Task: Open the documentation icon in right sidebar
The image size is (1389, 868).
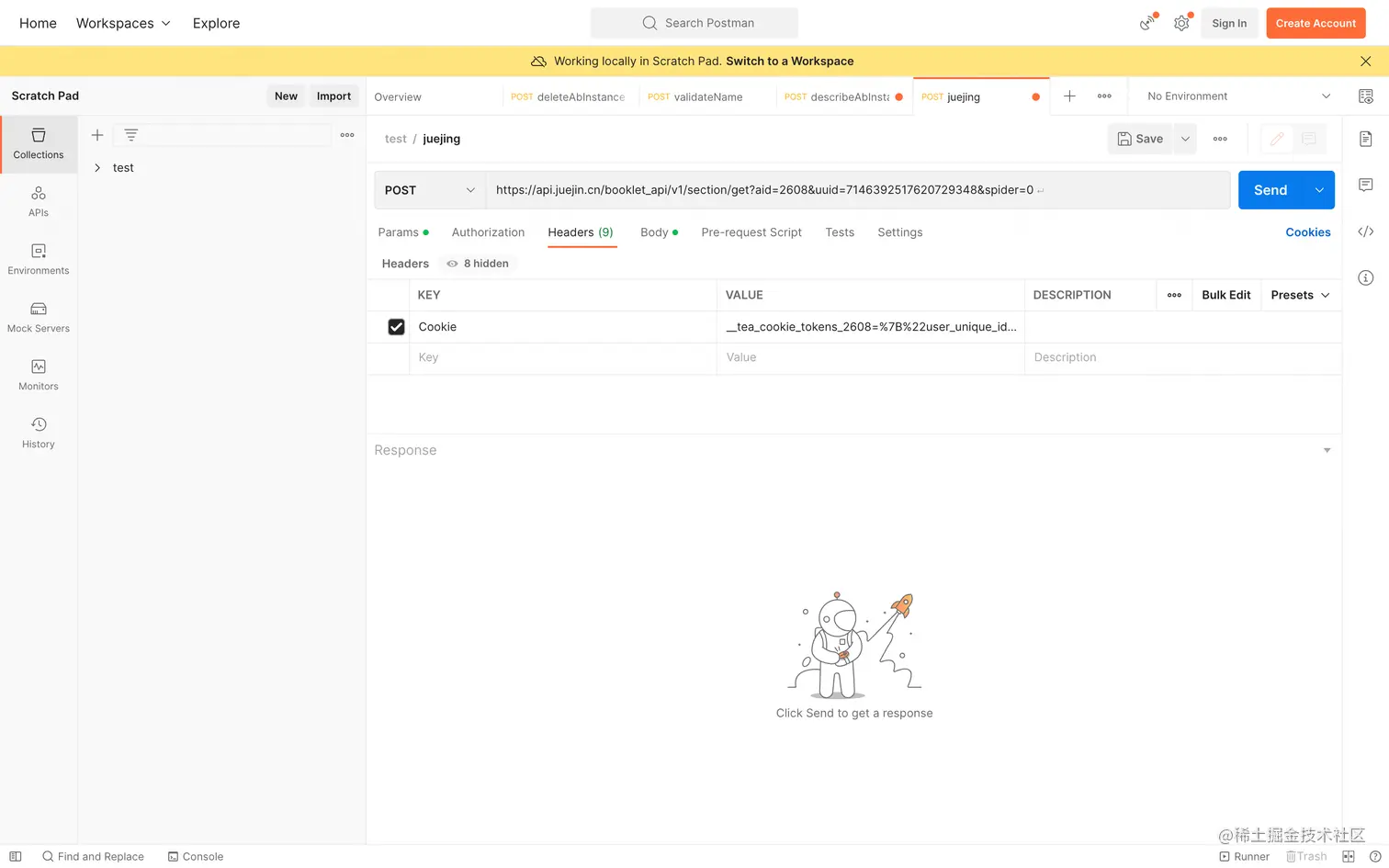Action: click(x=1366, y=139)
